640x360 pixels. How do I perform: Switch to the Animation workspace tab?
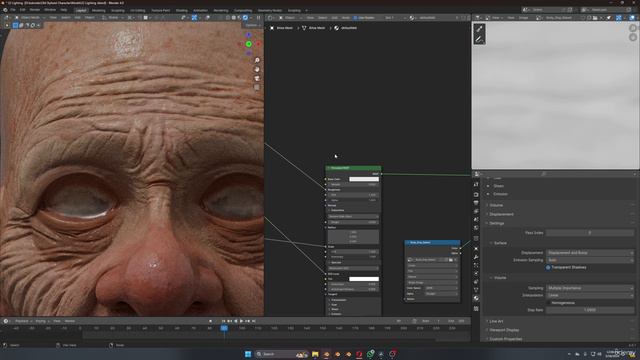point(200,10)
